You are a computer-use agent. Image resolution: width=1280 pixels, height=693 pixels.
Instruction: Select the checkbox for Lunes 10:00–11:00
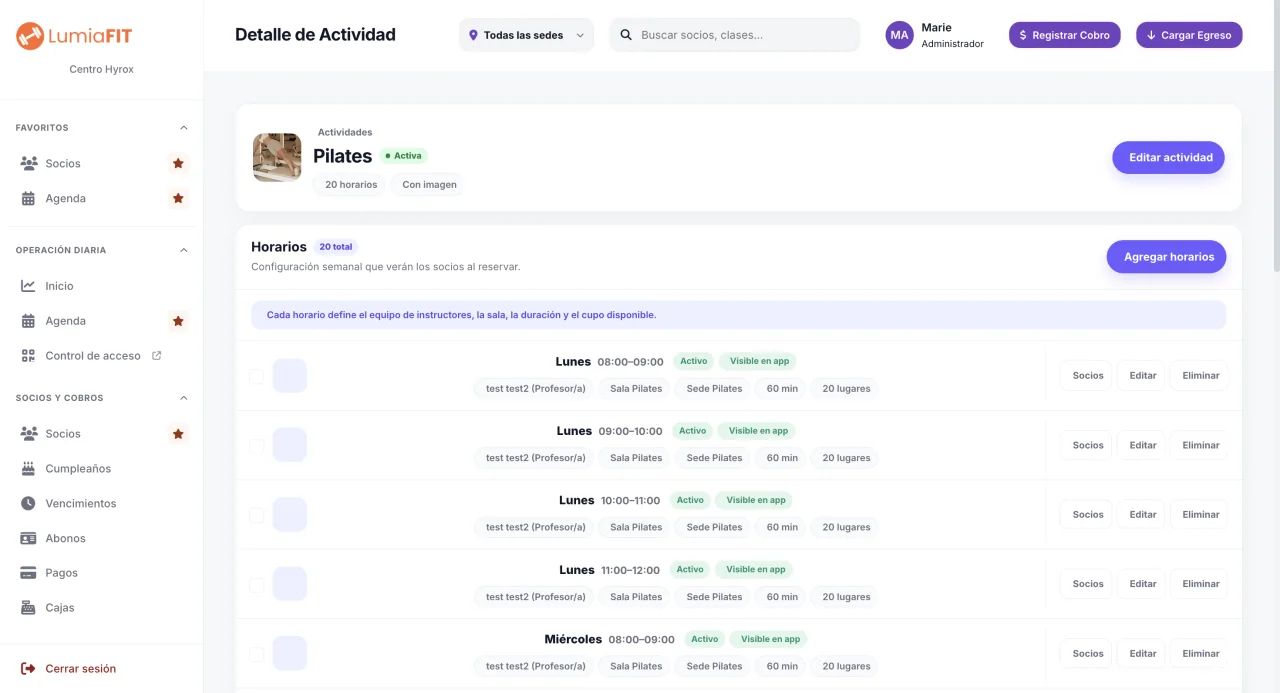coord(257,515)
